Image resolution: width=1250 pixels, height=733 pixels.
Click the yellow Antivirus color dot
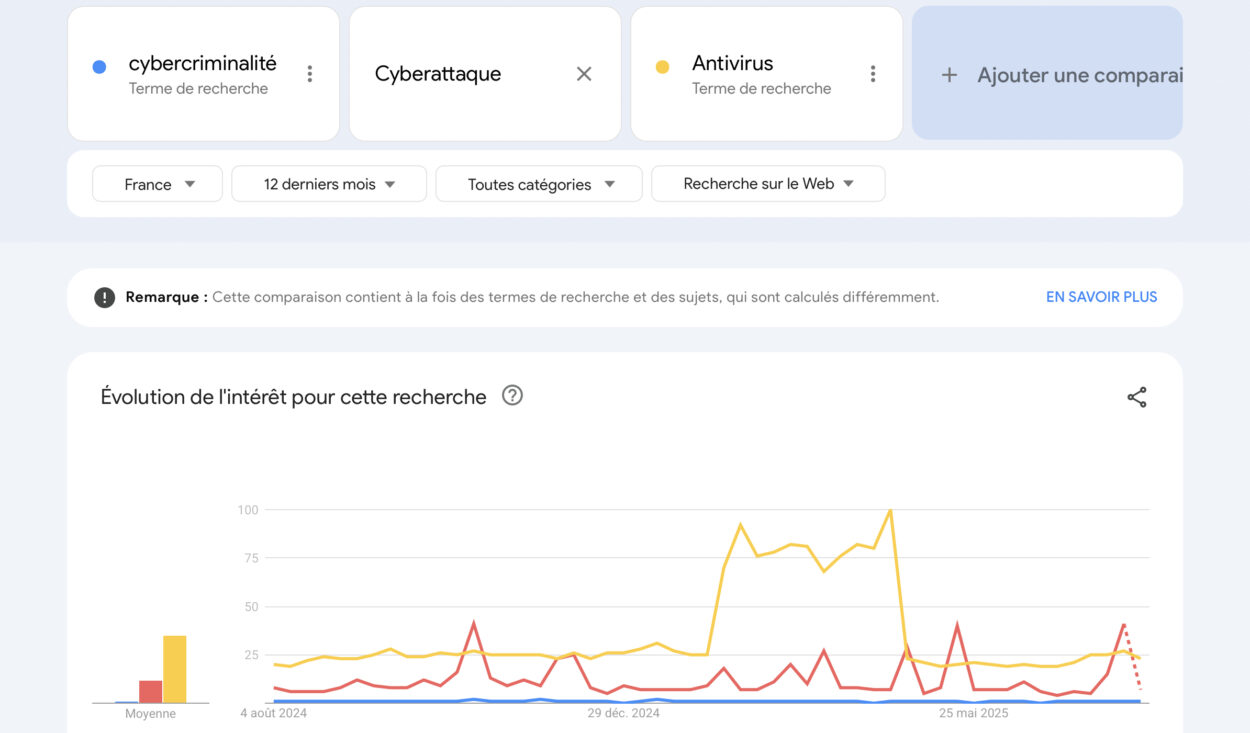(x=662, y=67)
